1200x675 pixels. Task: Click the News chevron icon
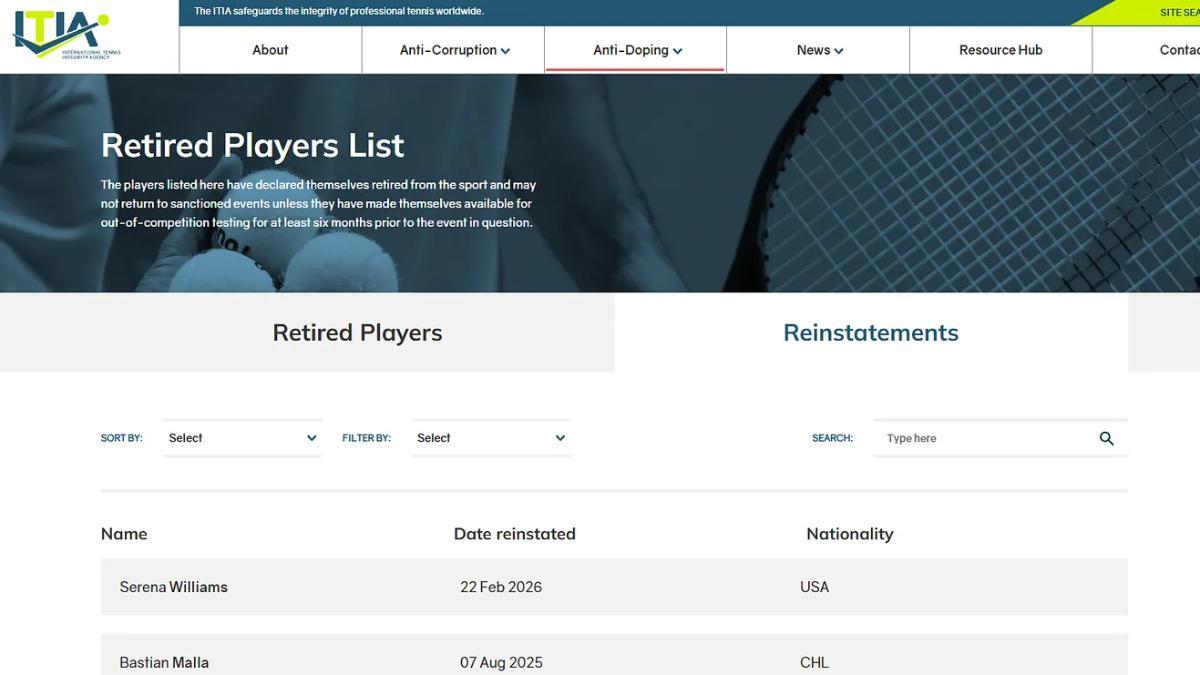pos(839,49)
